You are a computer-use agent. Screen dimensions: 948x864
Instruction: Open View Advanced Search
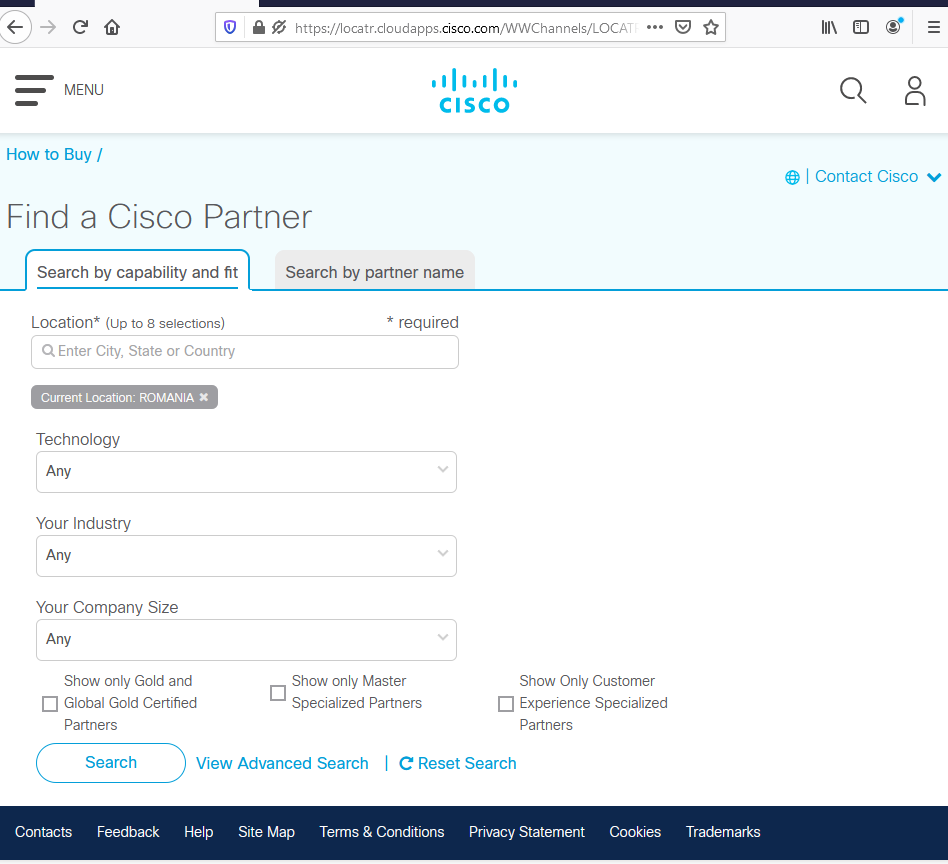[281, 763]
